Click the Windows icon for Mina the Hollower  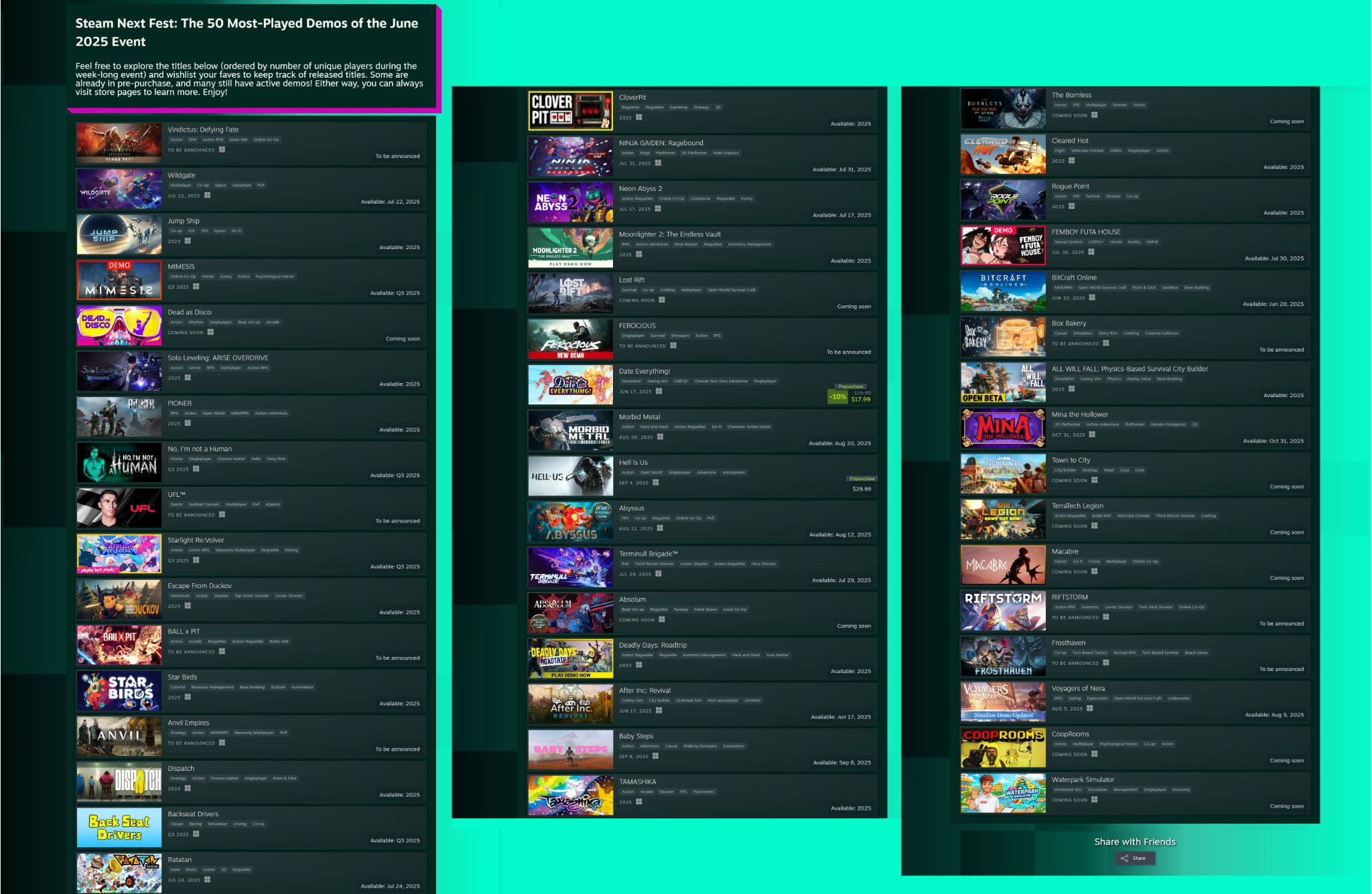click(x=1092, y=435)
